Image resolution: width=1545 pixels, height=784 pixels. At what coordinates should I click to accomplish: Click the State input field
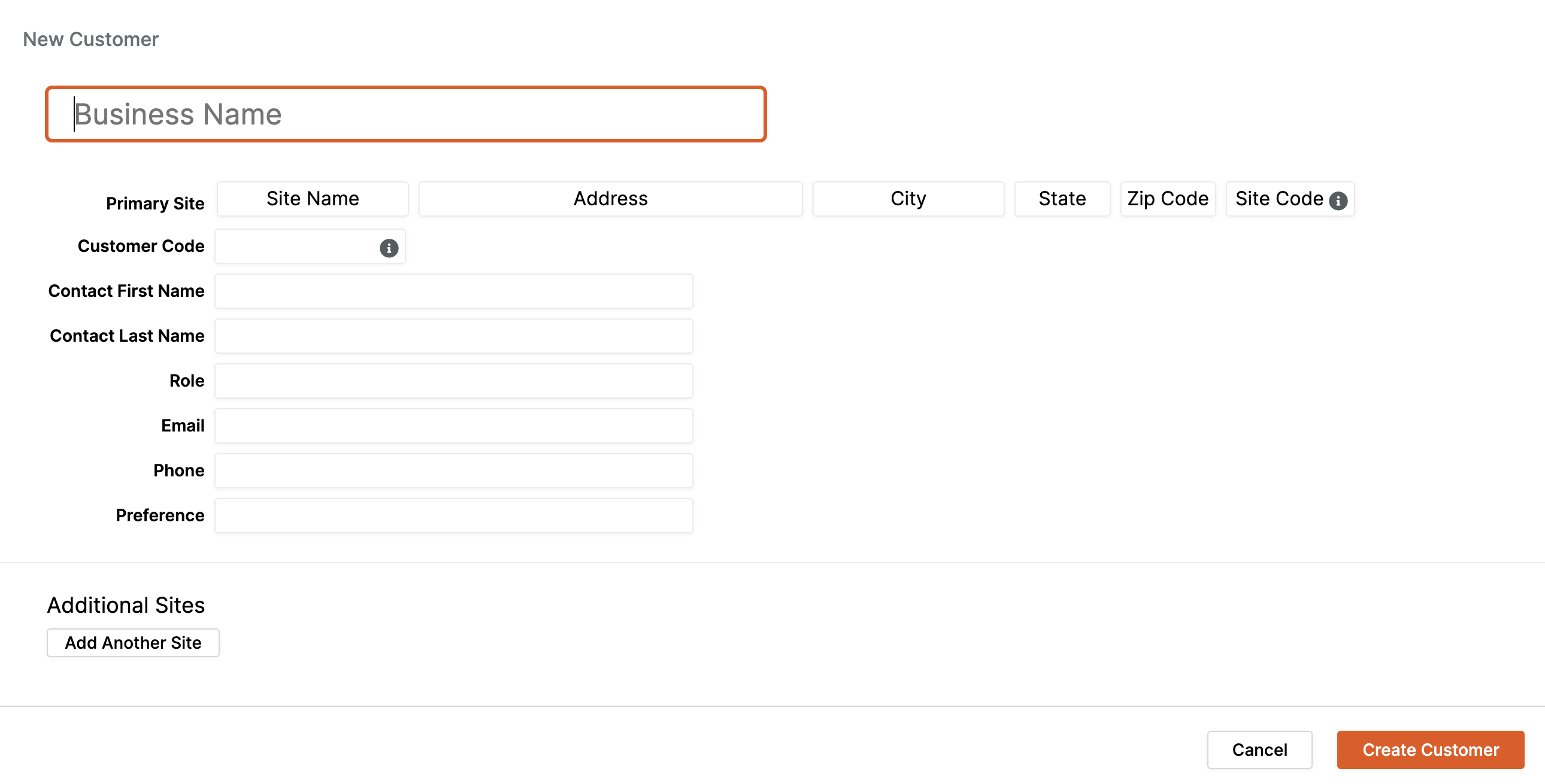tap(1062, 199)
